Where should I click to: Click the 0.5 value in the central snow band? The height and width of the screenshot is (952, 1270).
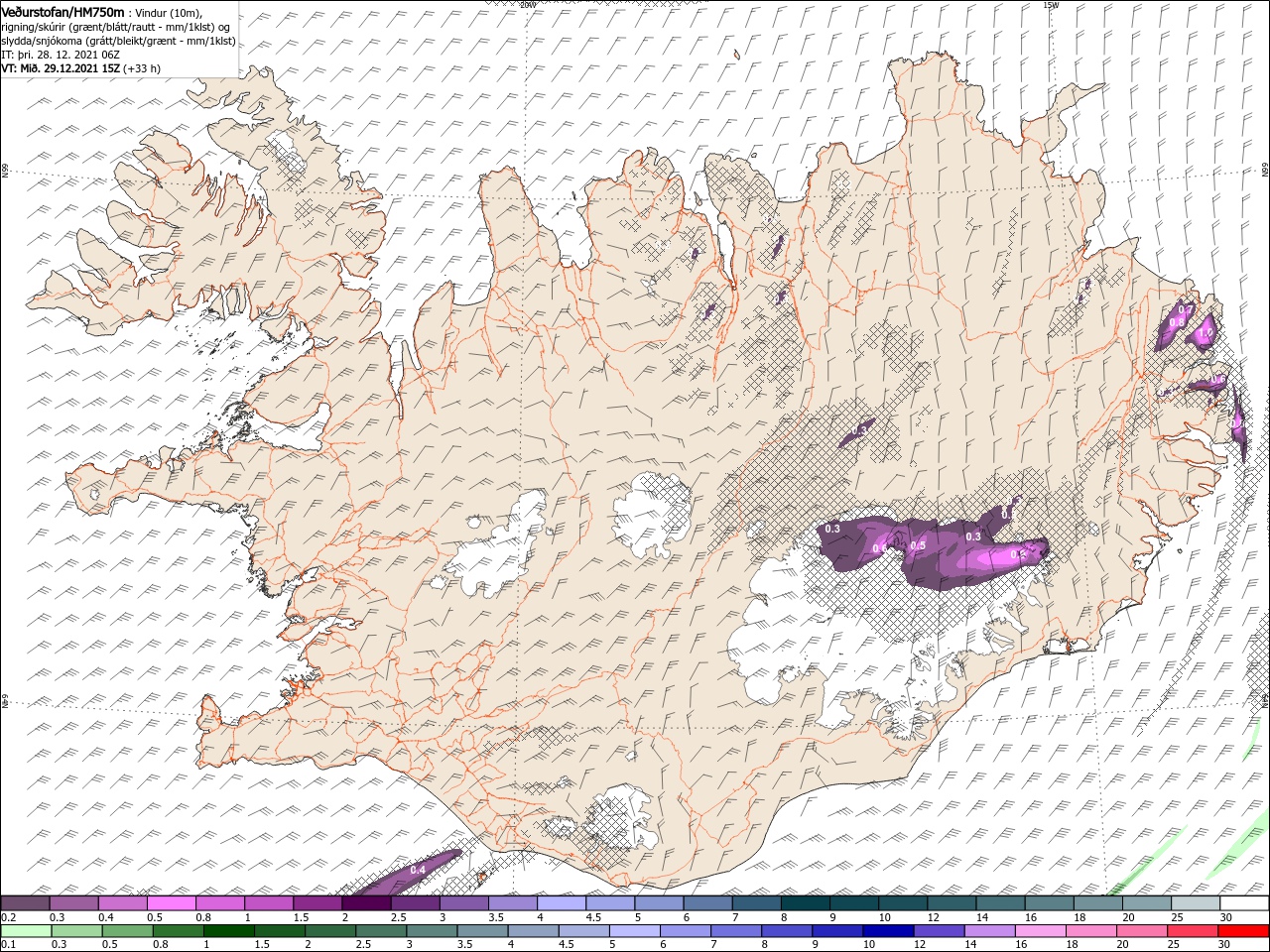coord(918,545)
